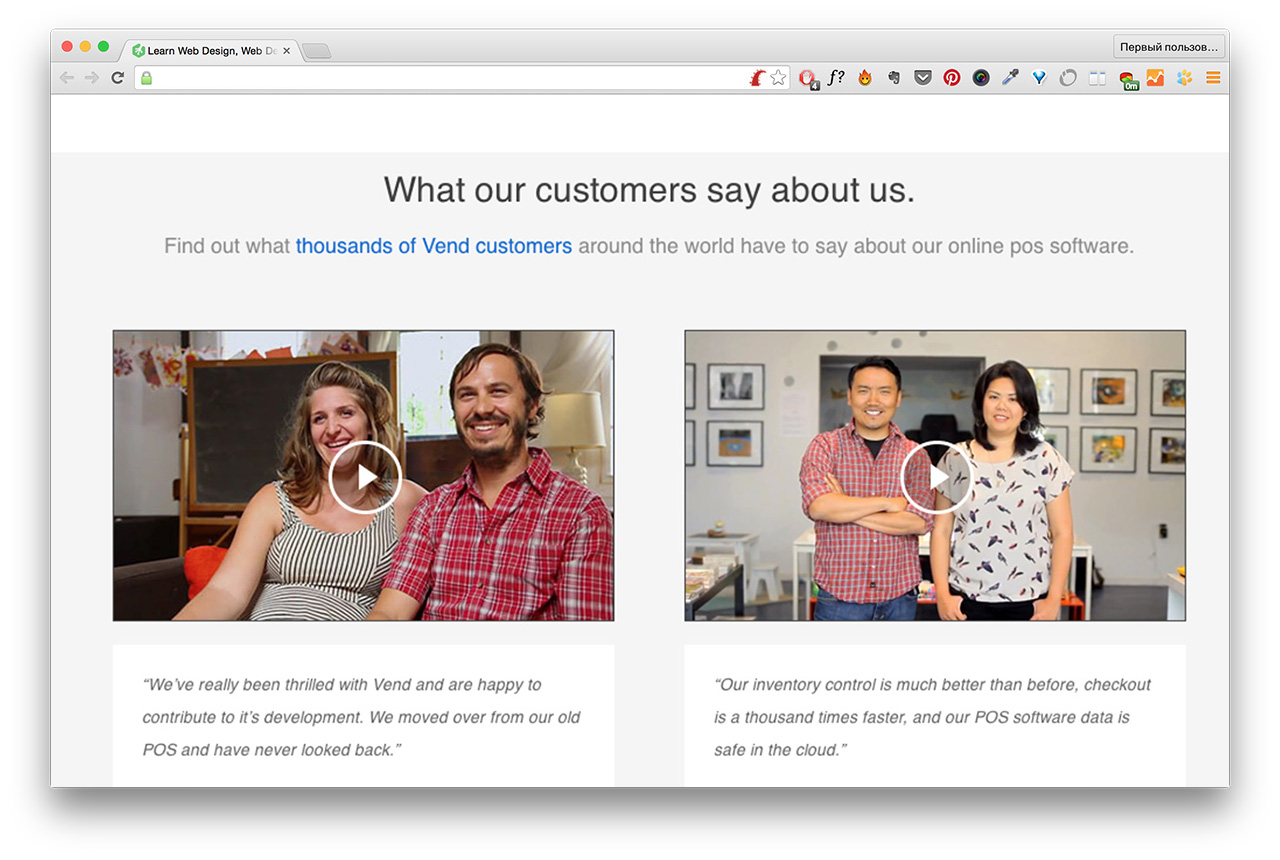Viewport: 1280px width, 860px height.
Task: Open the Evernote Web Clipper extension
Action: tap(894, 78)
